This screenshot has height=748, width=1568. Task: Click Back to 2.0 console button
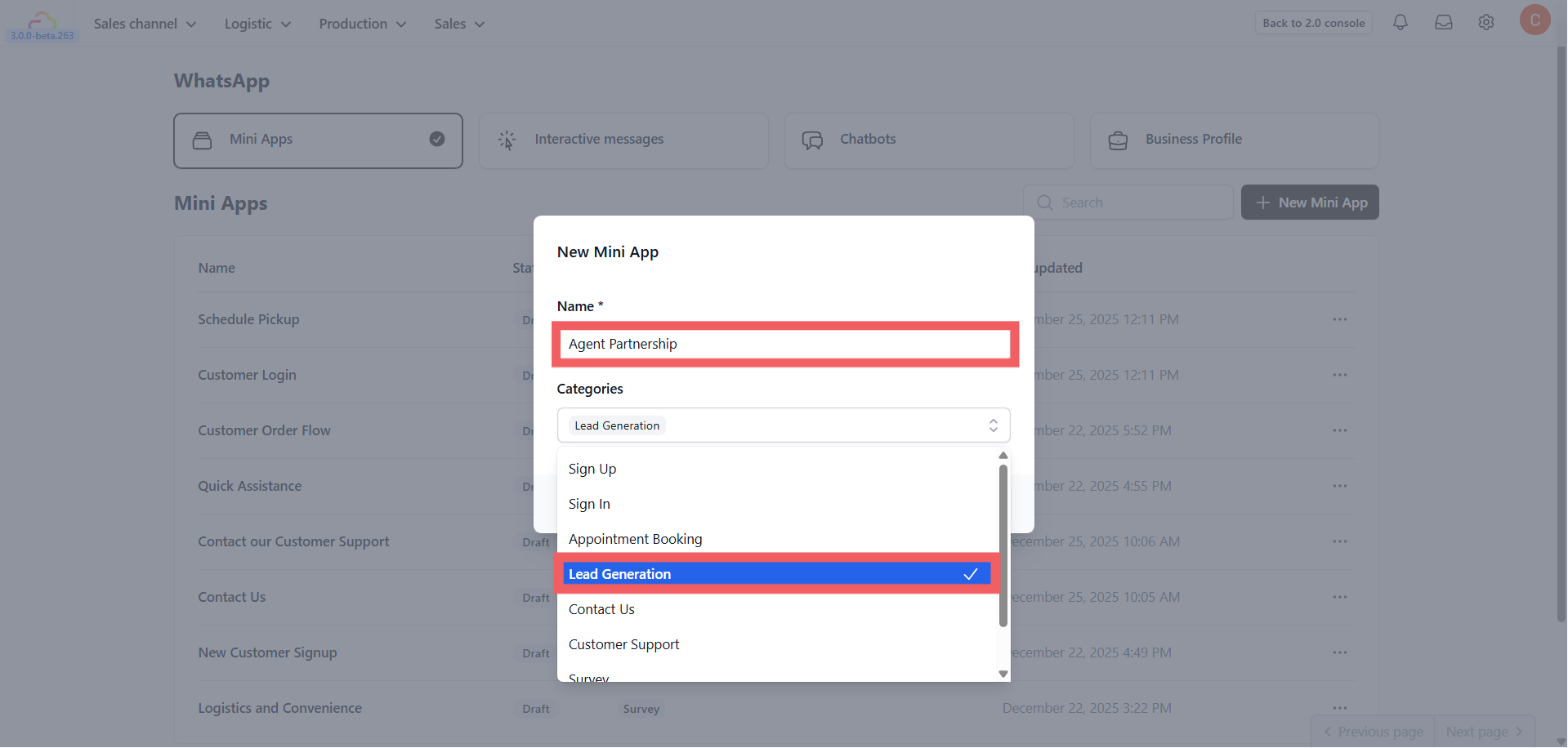[1313, 23]
